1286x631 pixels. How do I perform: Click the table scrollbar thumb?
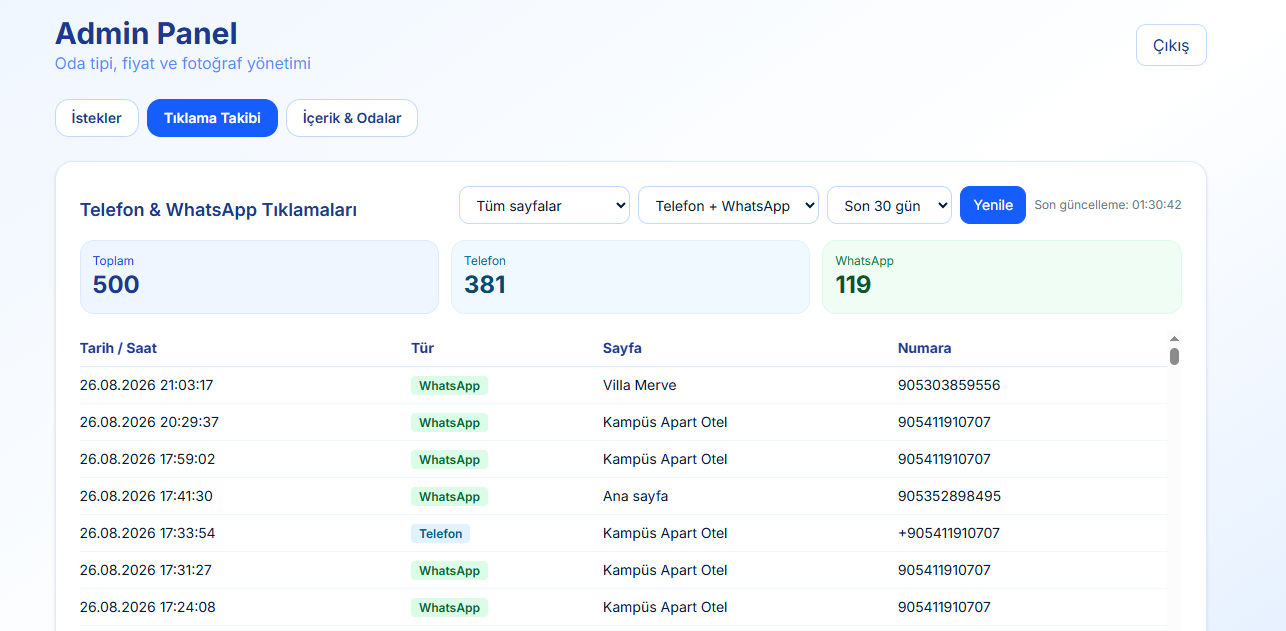click(x=1174, y=356)
